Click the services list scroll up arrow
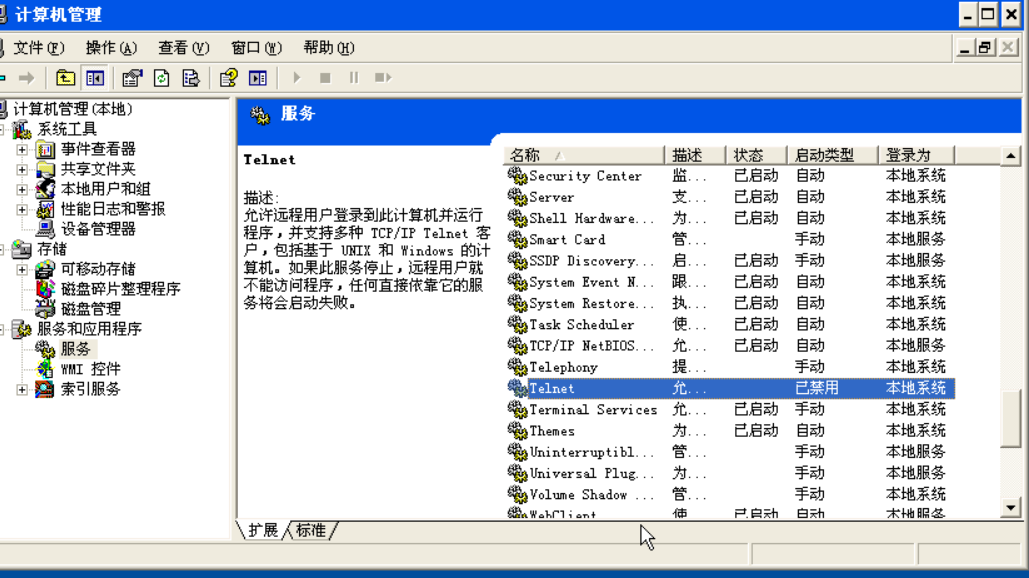The height and width of the screenshot is (578, 1029). point(1011,156)
